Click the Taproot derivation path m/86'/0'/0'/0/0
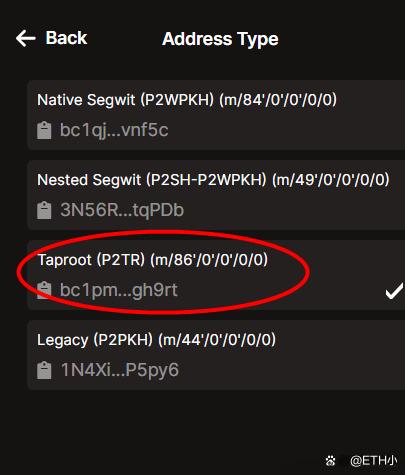The width and height of the screenshot is (405, 475). pyautogui.click(x=209, y=260)
